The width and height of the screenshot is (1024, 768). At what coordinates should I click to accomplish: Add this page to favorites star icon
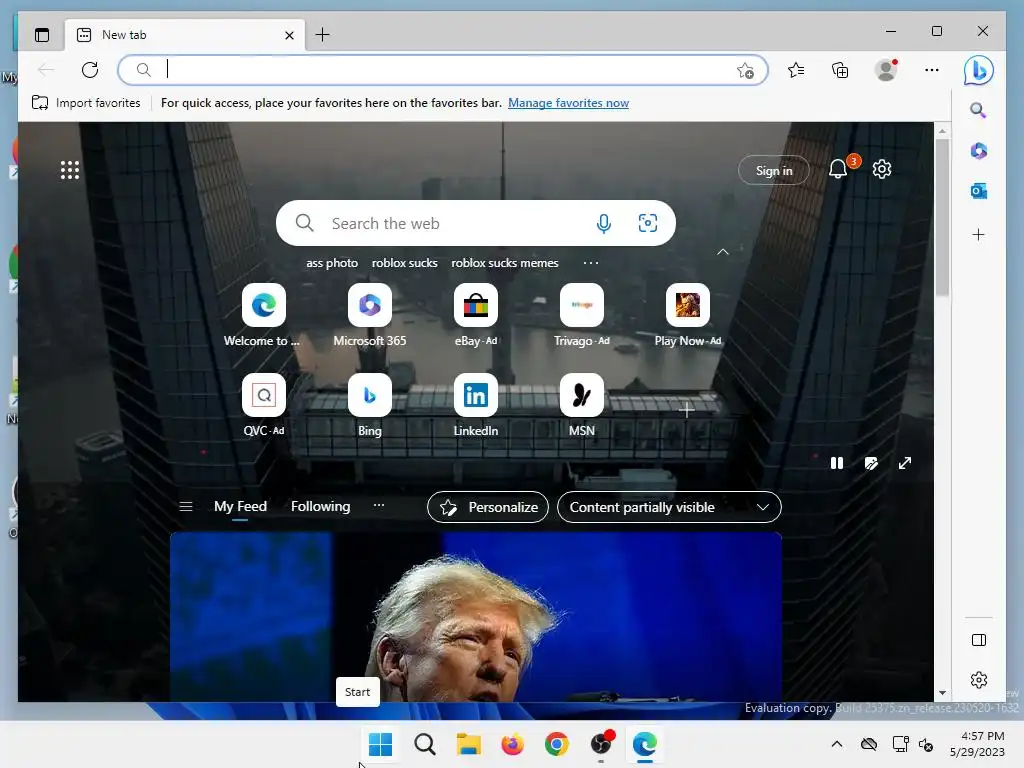[745, 71]
